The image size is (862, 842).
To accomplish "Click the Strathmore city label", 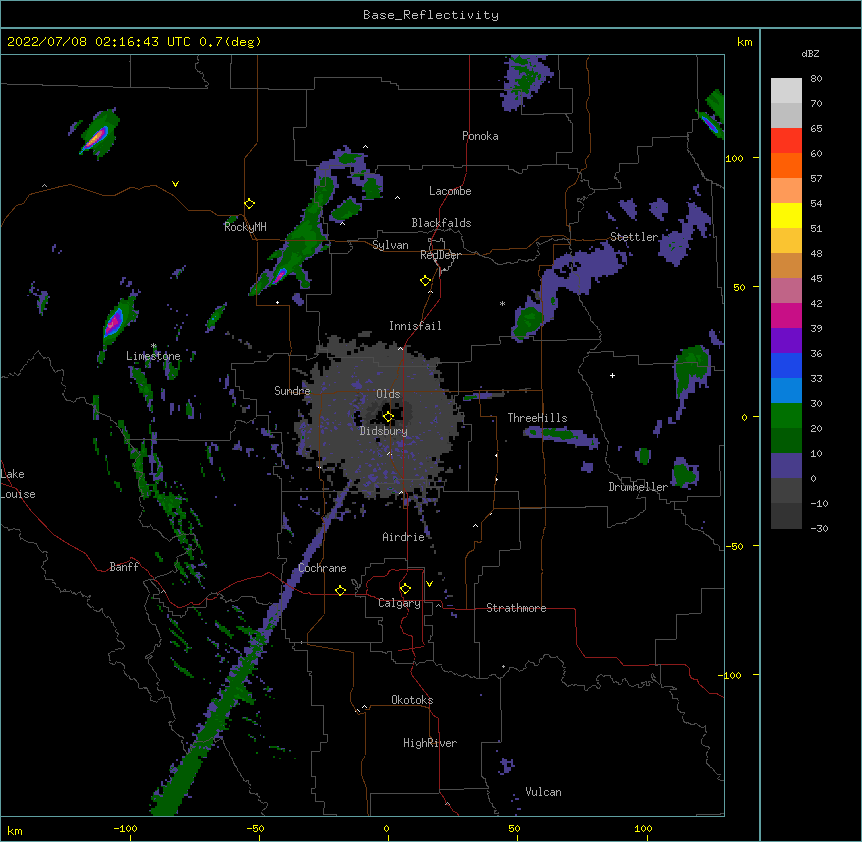I will (516, 608).
